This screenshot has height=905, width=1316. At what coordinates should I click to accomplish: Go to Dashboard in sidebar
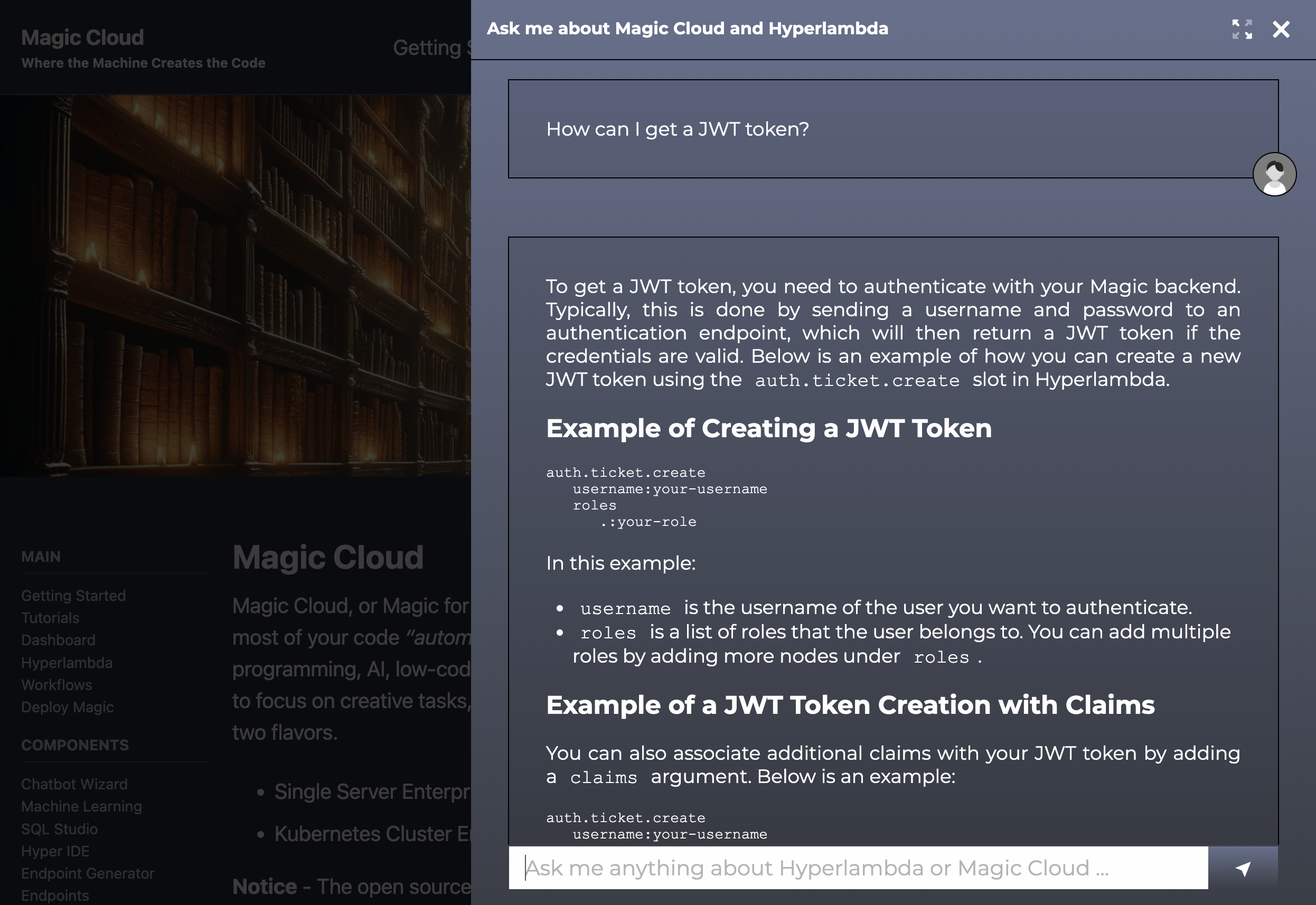click(x=58, y=639)
